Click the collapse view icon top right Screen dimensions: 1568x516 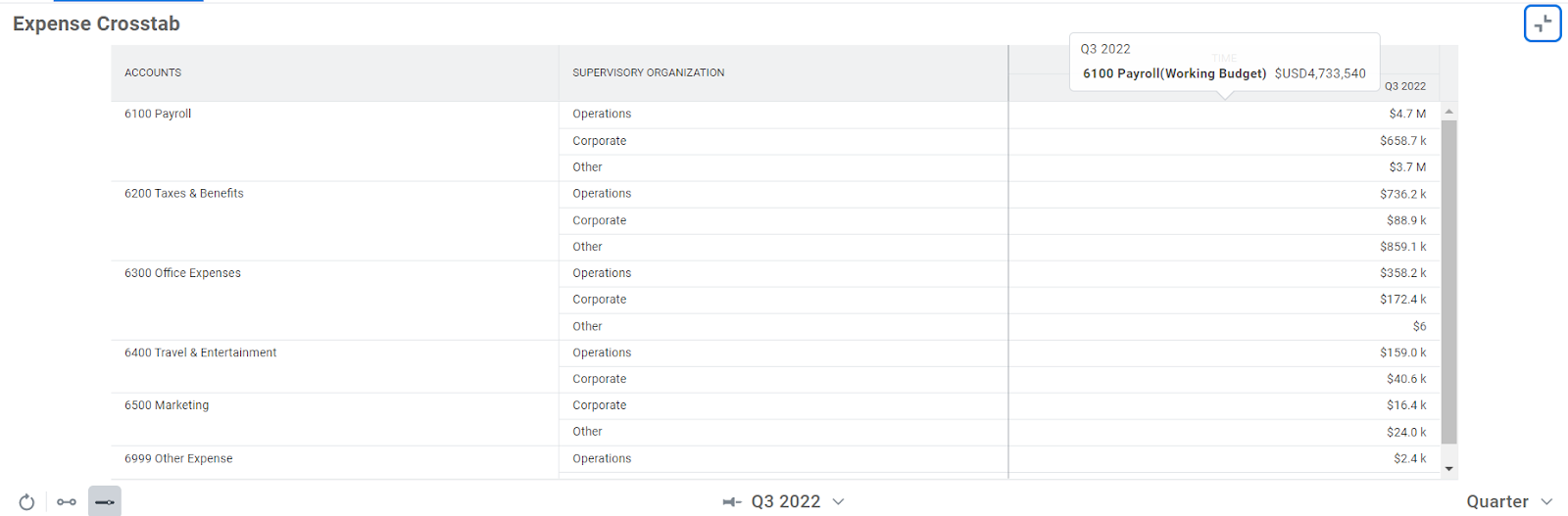1542,23
